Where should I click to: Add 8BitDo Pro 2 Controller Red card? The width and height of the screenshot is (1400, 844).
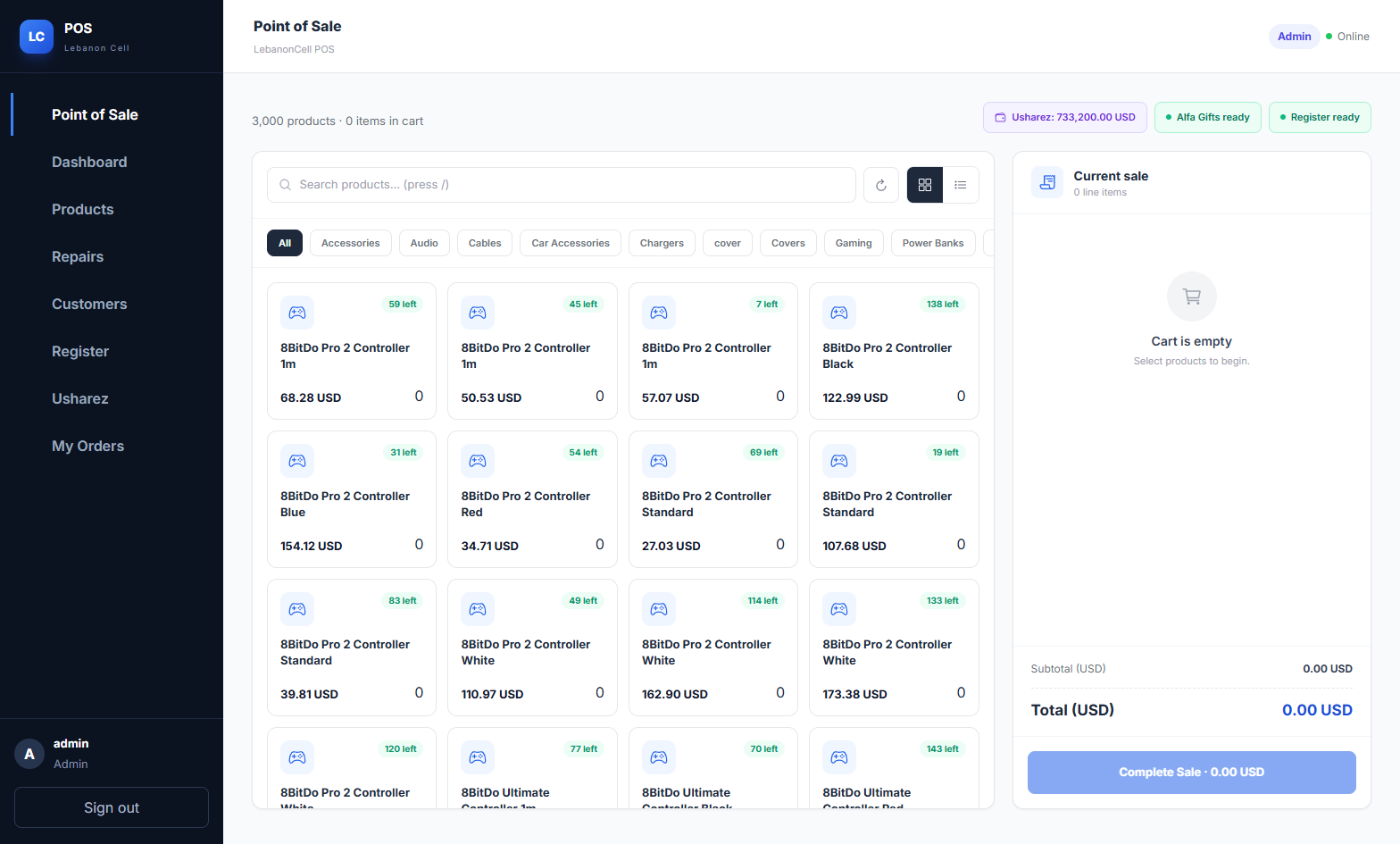(x=532, y=499)
